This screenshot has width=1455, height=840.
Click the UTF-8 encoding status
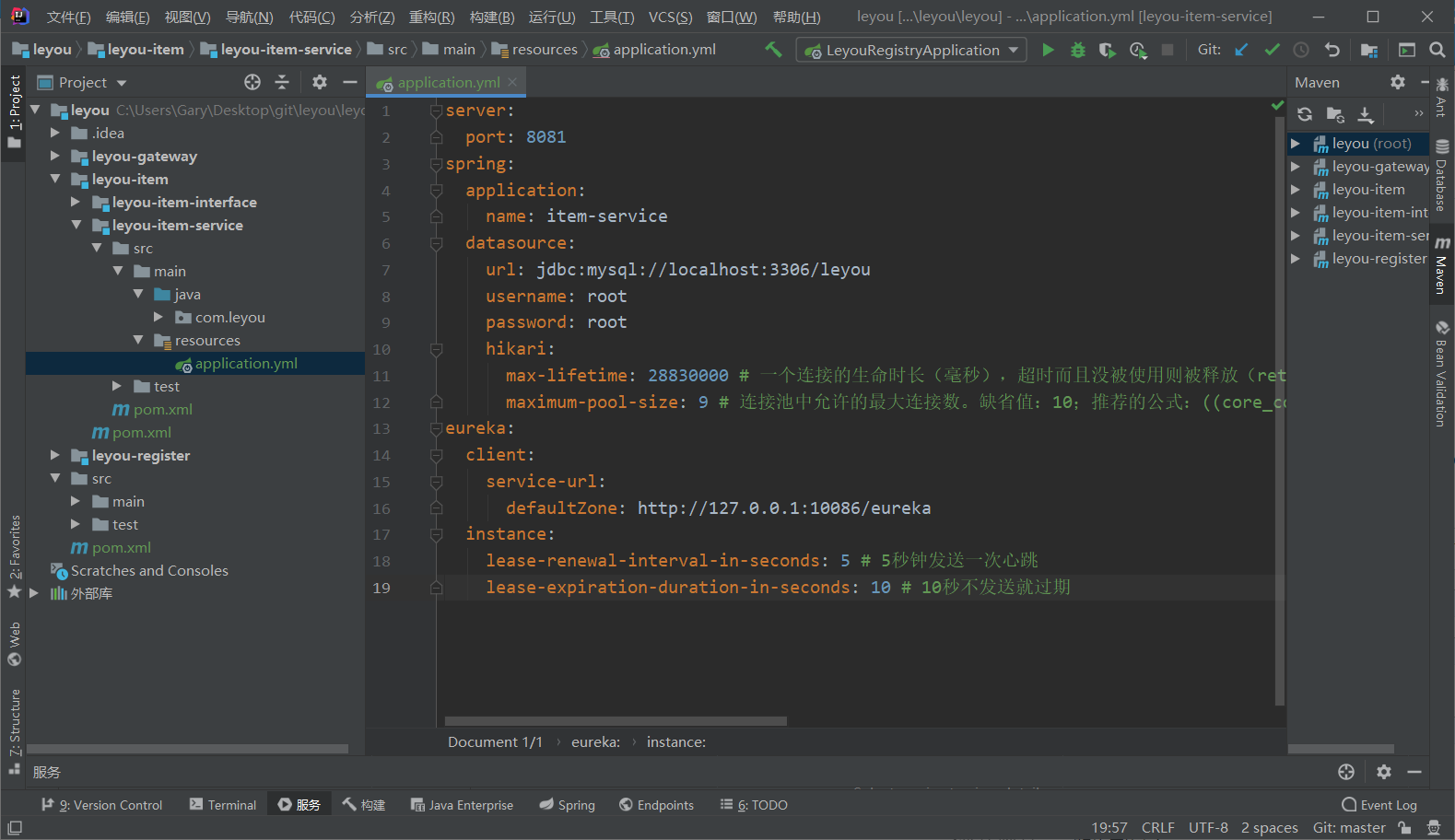coord(1208,828)
